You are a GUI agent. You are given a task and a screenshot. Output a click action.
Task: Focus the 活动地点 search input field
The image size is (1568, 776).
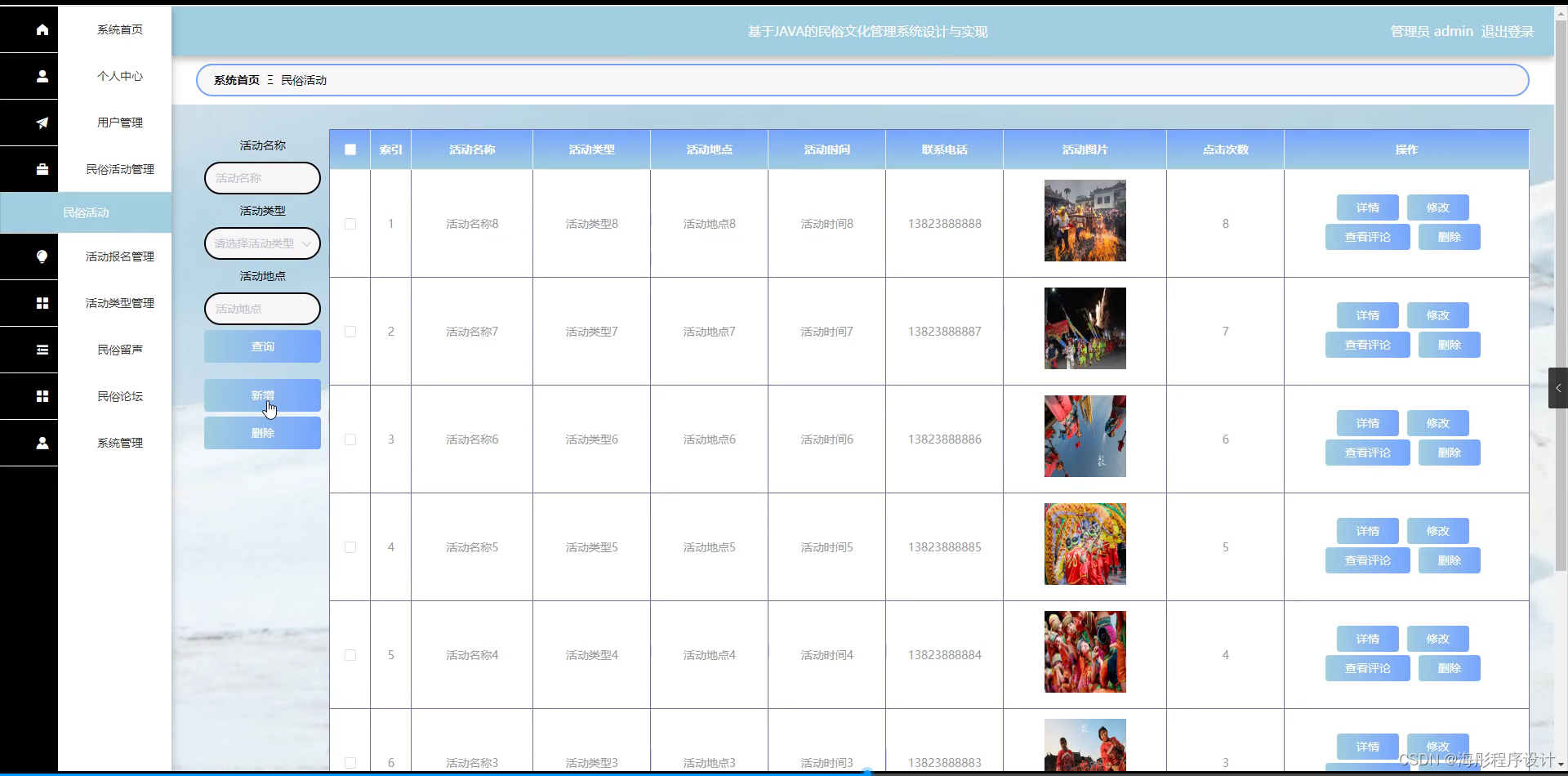(x=262, y=309)
